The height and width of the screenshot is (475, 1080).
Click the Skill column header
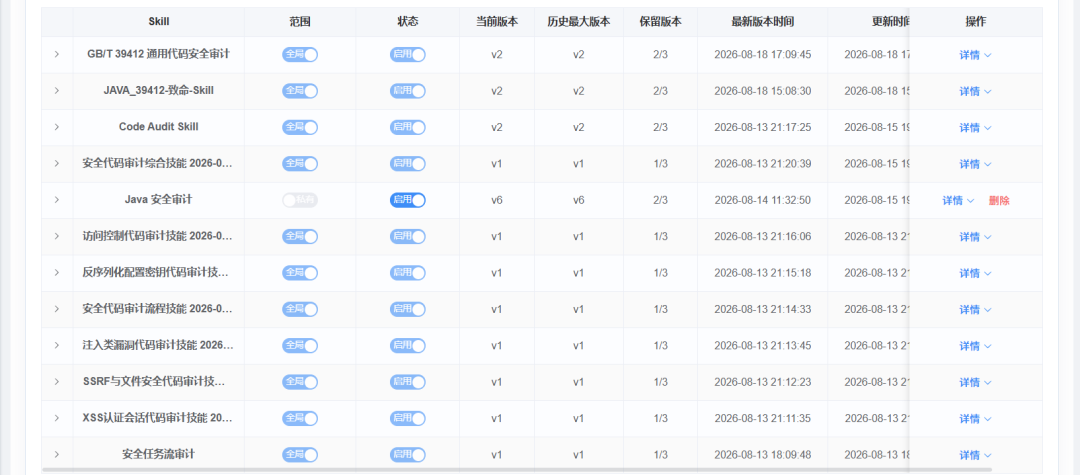[x=158, y=21]
